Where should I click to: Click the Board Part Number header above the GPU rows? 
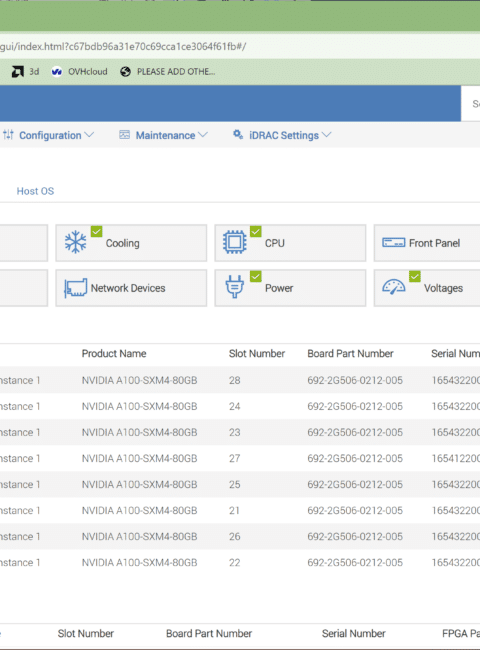tap(350, 354)
